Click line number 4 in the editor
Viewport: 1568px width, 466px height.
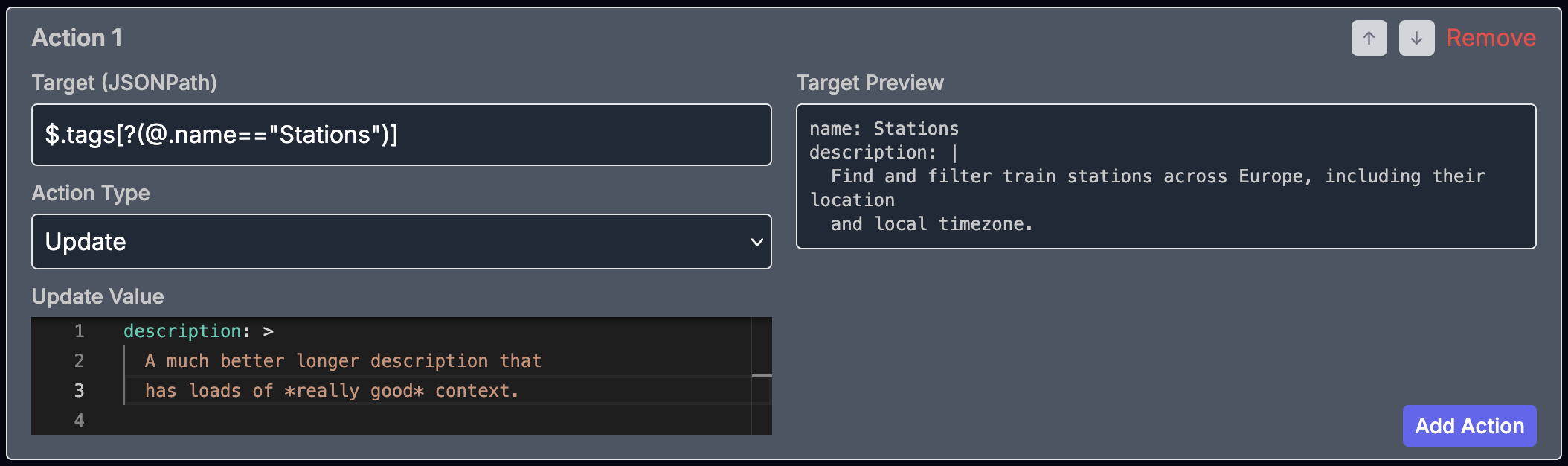[79, 421]
